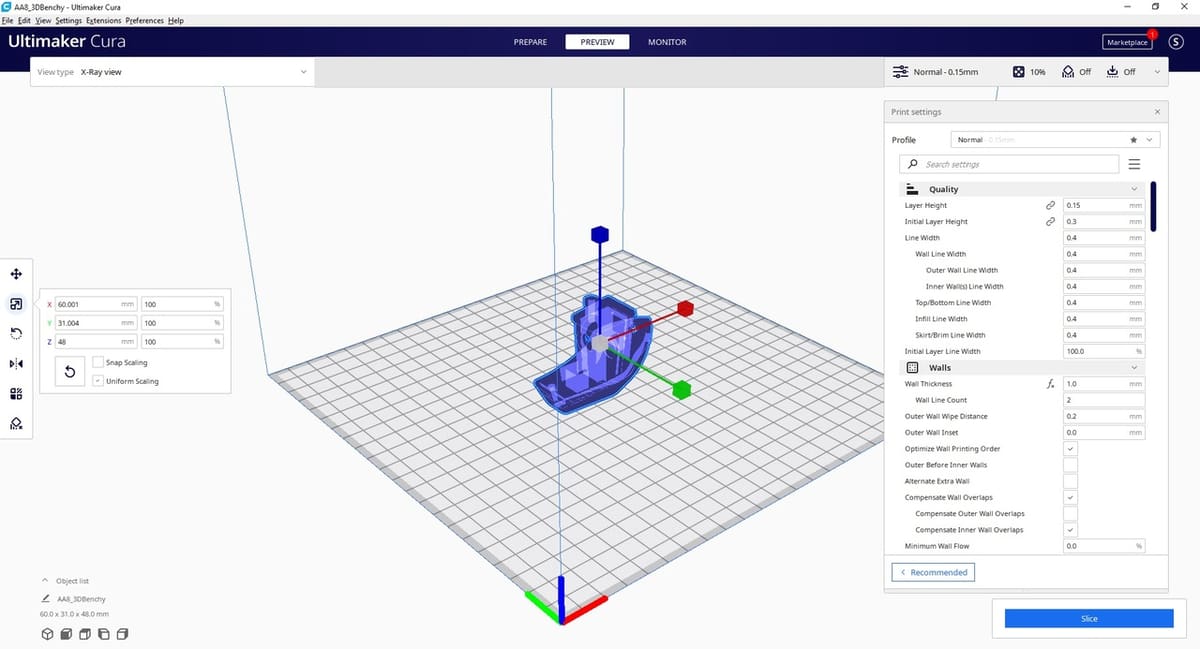Click the Layer Height link icon
1200x649 pixels.
1050,205
